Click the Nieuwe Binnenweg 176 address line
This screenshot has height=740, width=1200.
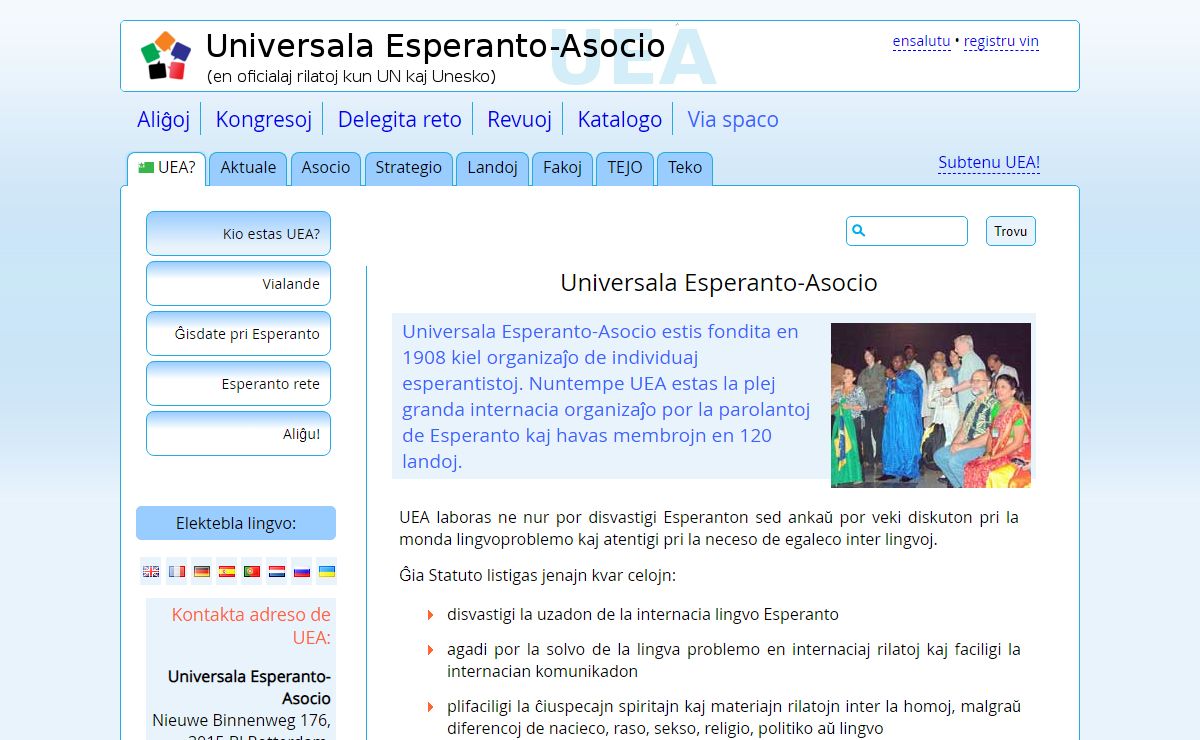tap(241, 720)
